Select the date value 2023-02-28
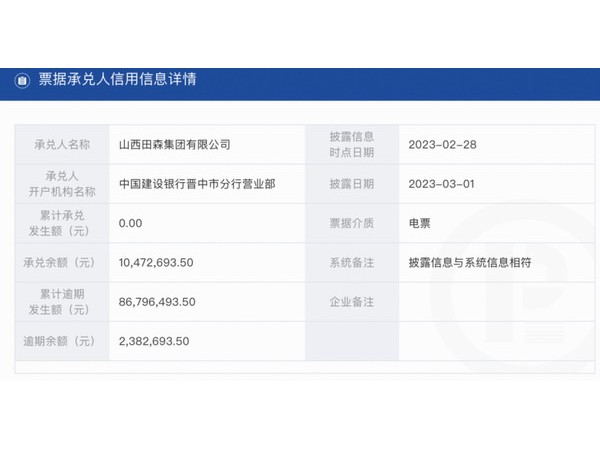600x450 pixels. (442, 144)
